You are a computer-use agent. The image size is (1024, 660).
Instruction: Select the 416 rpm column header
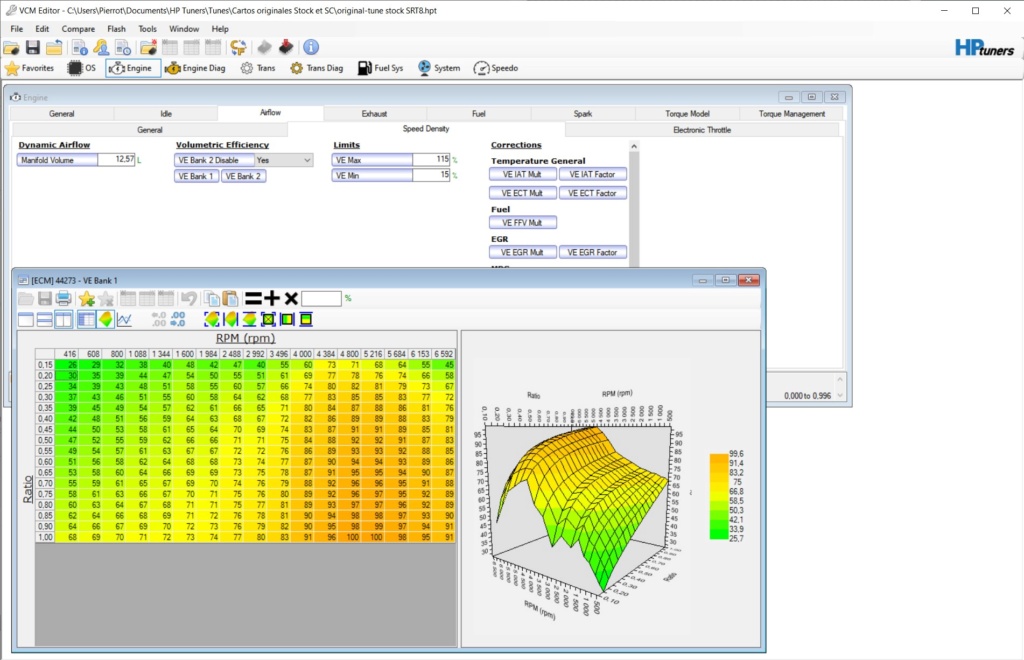click(x=67, y=354)
